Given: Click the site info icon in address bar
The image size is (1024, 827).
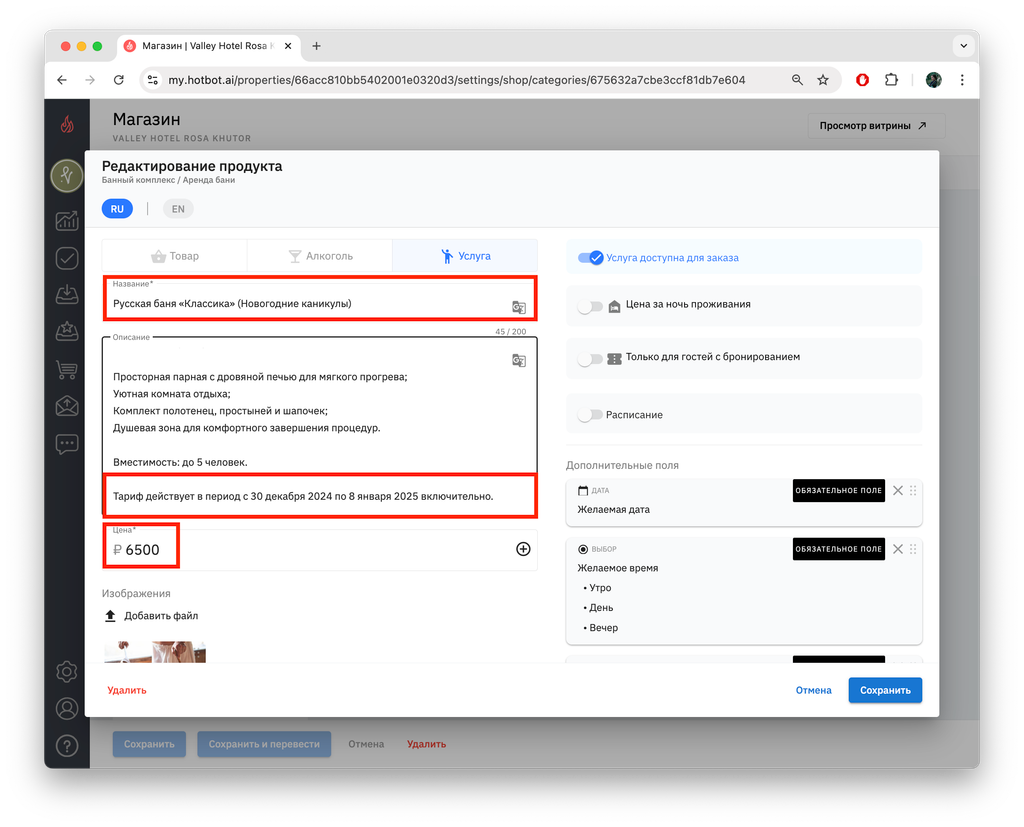Looking at the screenshot, I should pyautogui.click(x=153, y=80).
